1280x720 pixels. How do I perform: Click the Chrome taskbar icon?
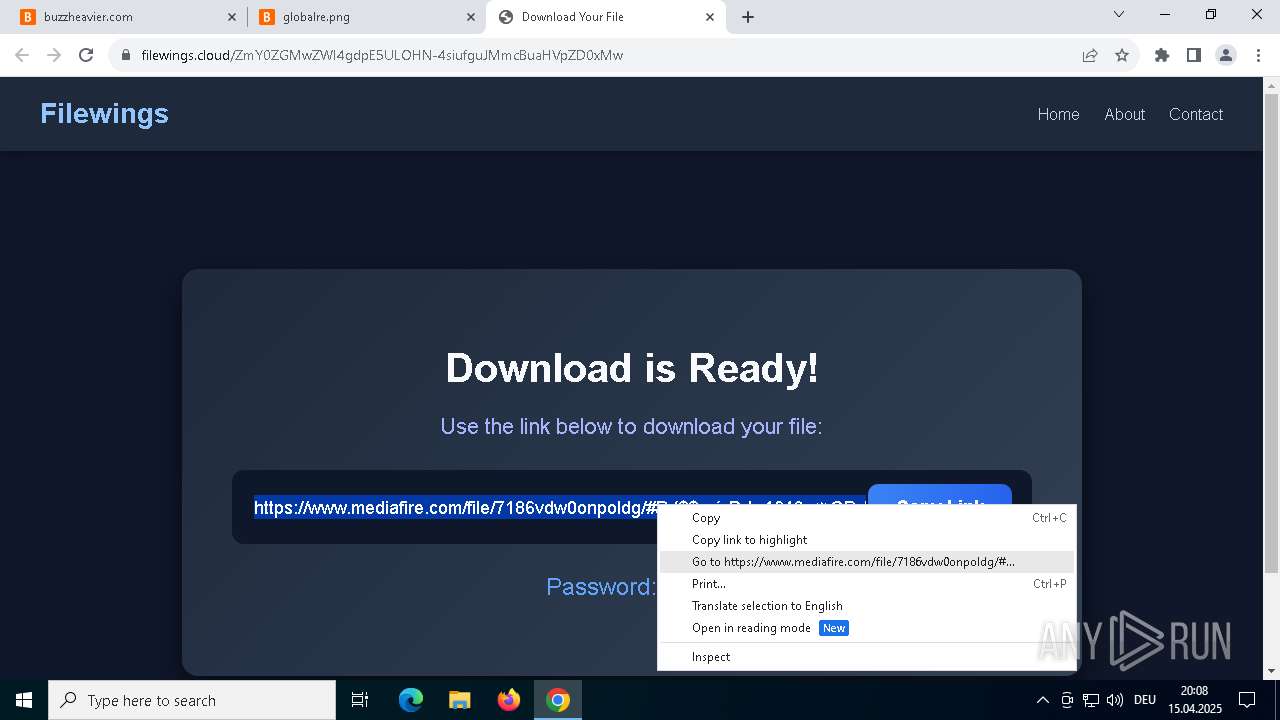click(558, 700)
